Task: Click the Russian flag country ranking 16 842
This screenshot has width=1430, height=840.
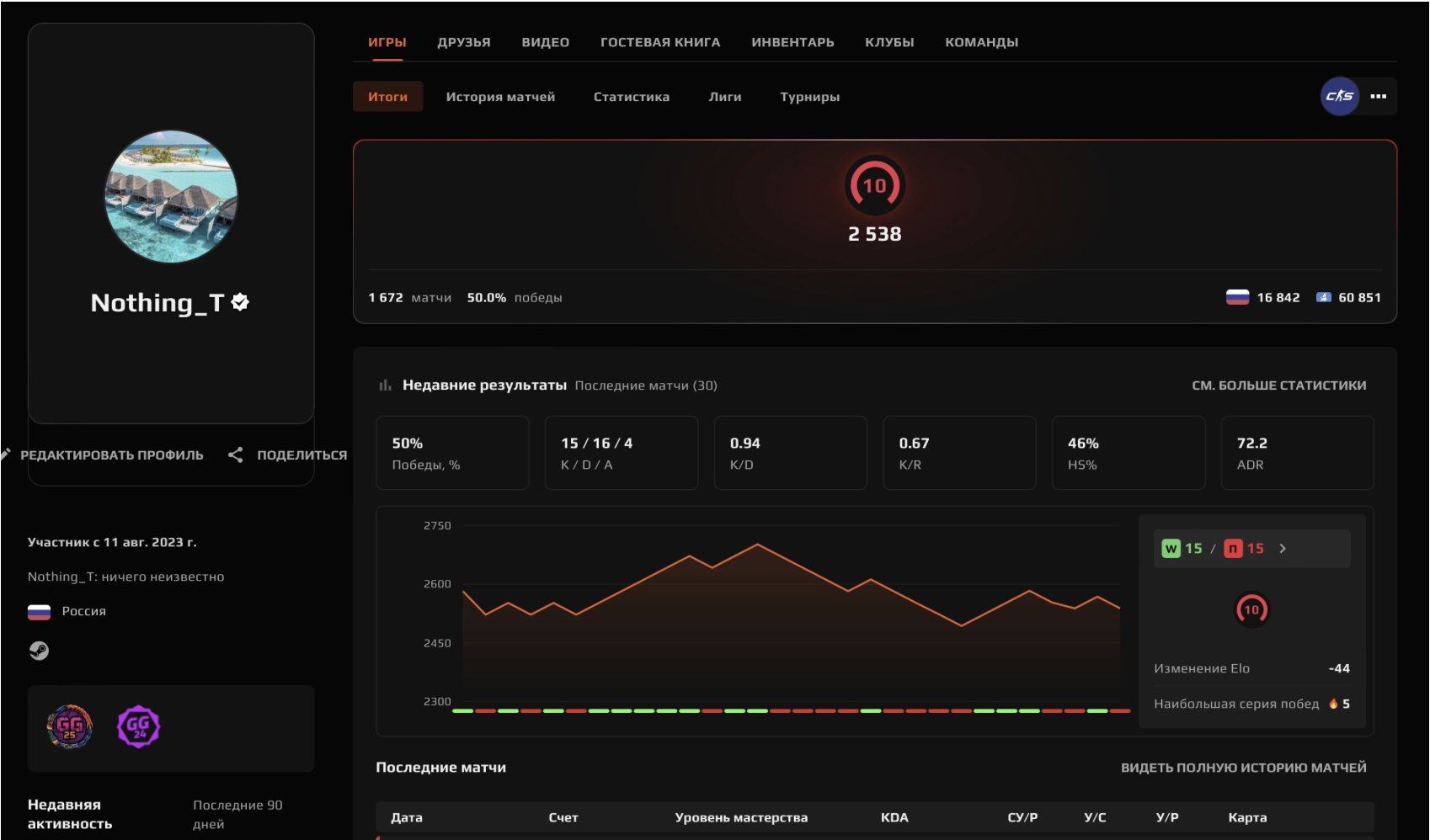Action: (x=1263, y=298)
